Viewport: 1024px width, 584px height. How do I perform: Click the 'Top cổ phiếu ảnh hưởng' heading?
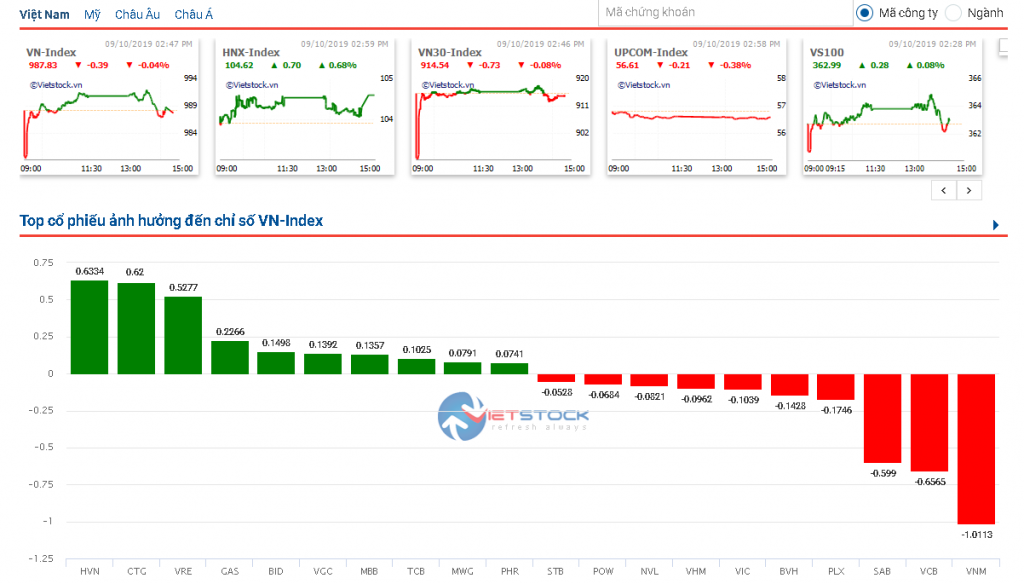[x=171, y=221]
